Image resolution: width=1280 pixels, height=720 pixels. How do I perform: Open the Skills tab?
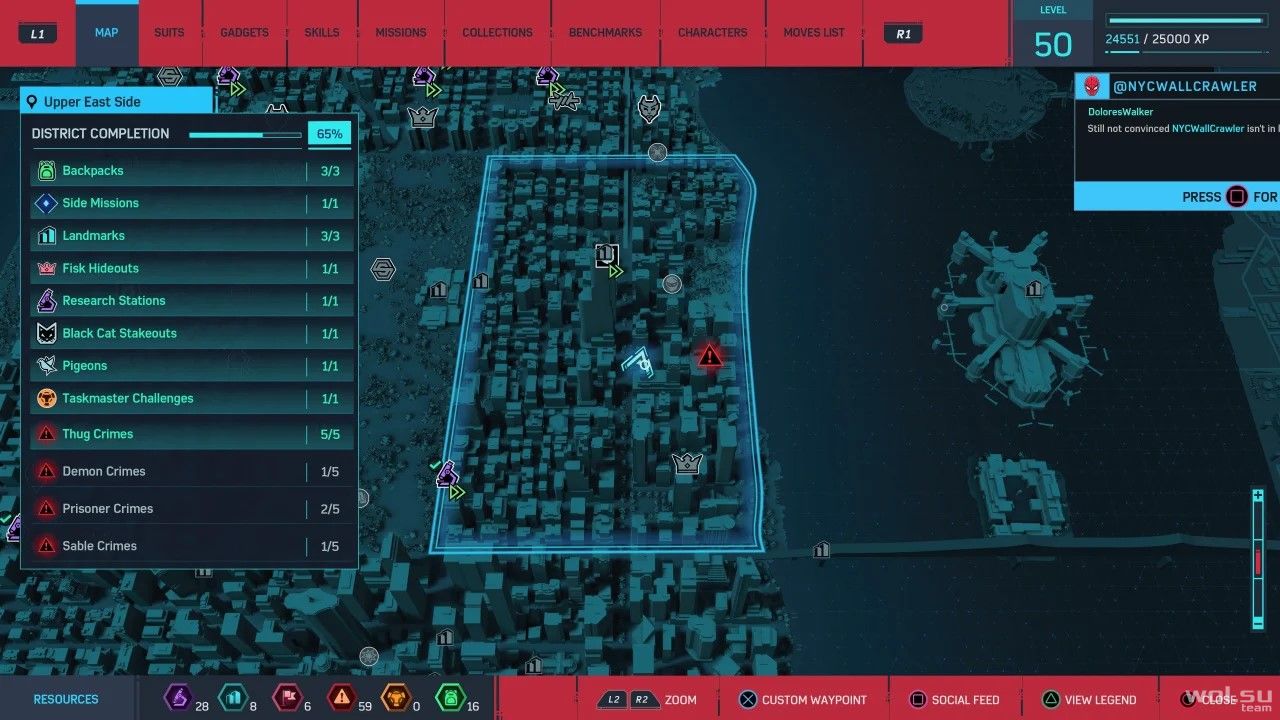pos(322,33)
